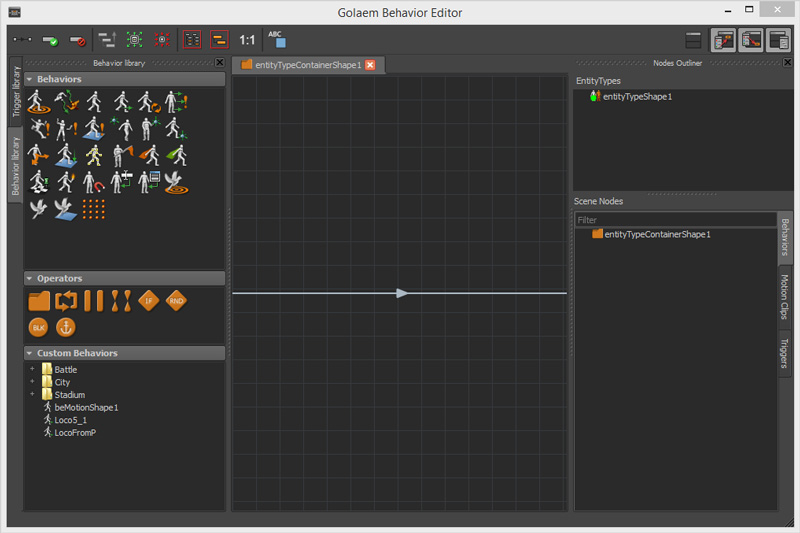Open the Motion Clips tab
This screenshot has width=800, height=533.
(x=785, y=297)
